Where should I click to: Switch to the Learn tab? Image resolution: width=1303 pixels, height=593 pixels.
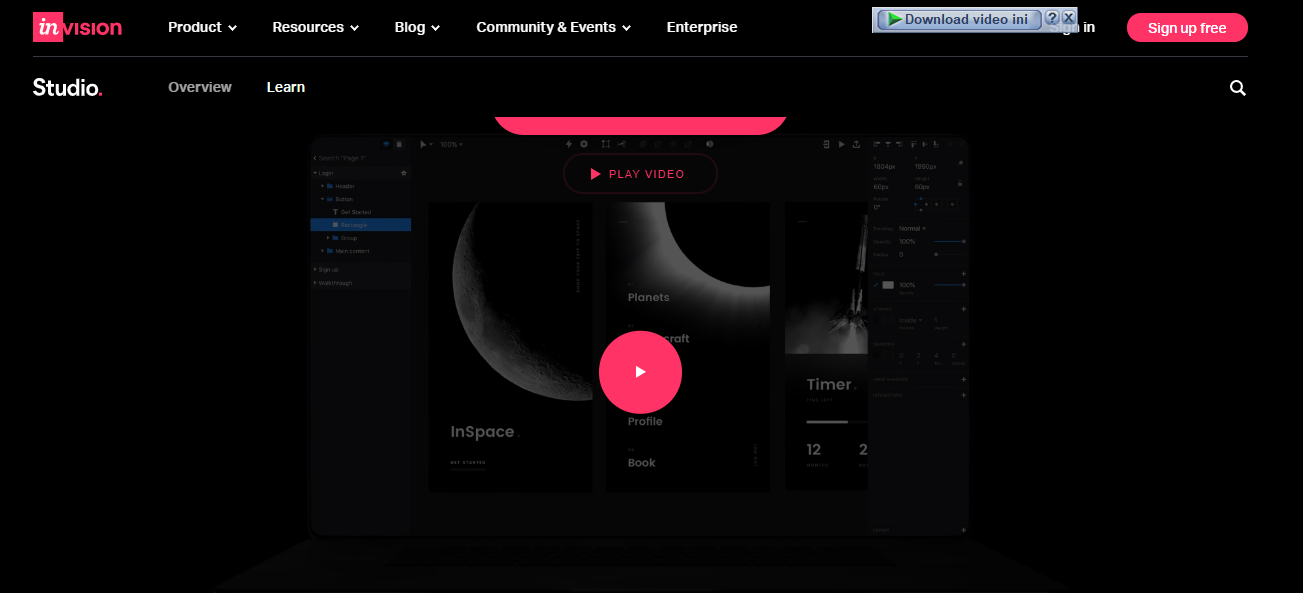(x=286, y=87)
